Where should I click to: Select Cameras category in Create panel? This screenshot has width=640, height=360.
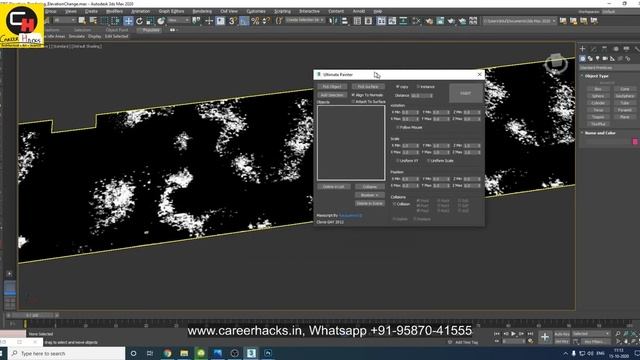tap(605, 59)
